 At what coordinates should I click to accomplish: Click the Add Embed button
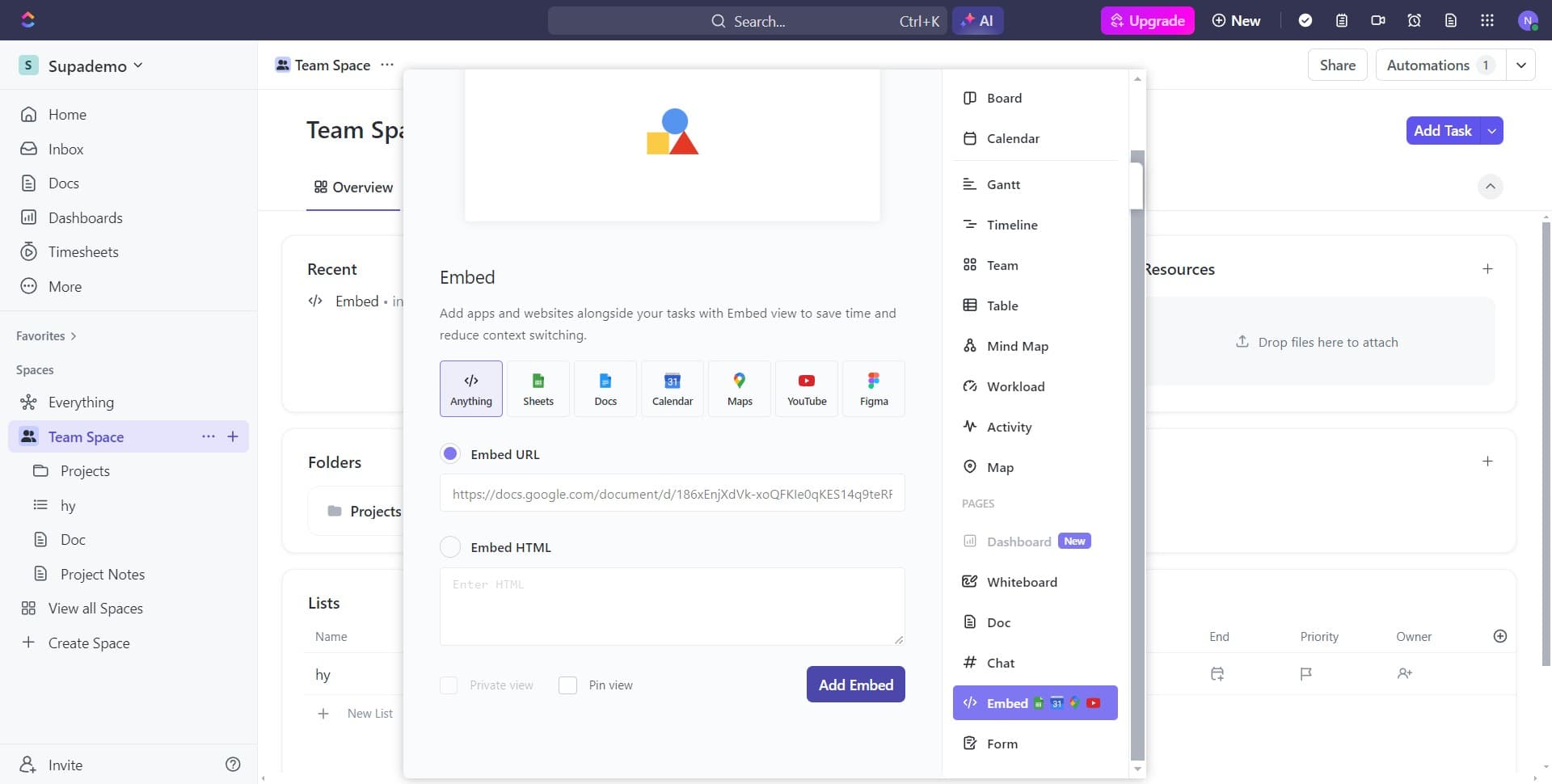click(855, 684)
